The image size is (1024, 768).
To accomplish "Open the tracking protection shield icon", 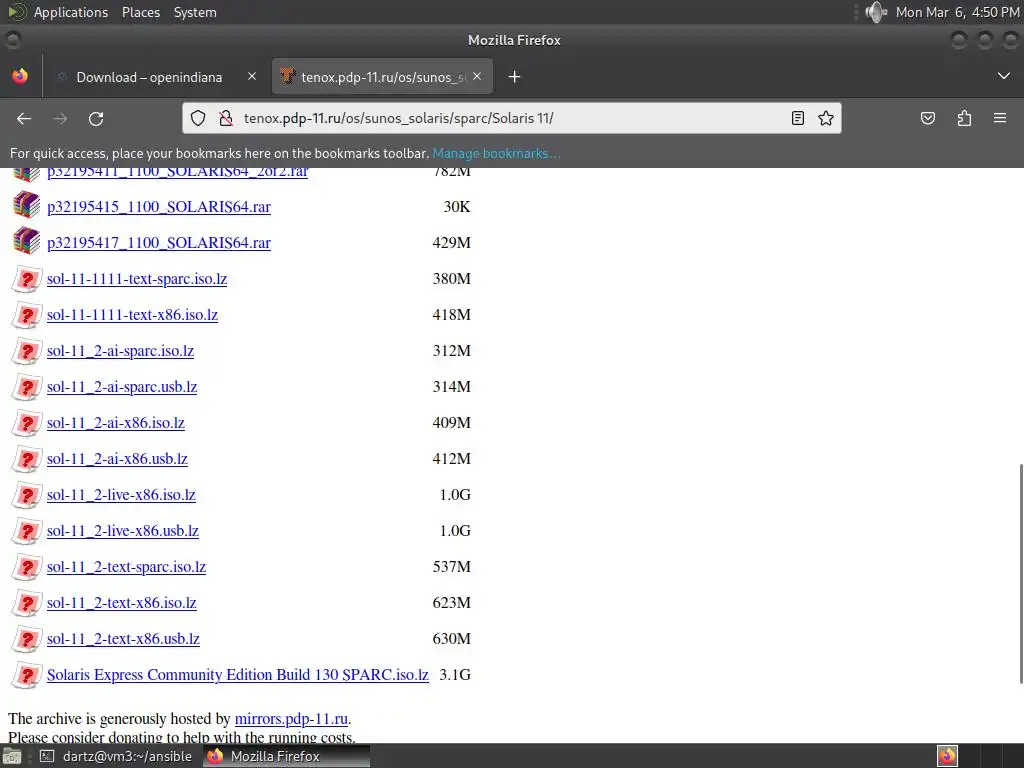I will coord(198,118).
